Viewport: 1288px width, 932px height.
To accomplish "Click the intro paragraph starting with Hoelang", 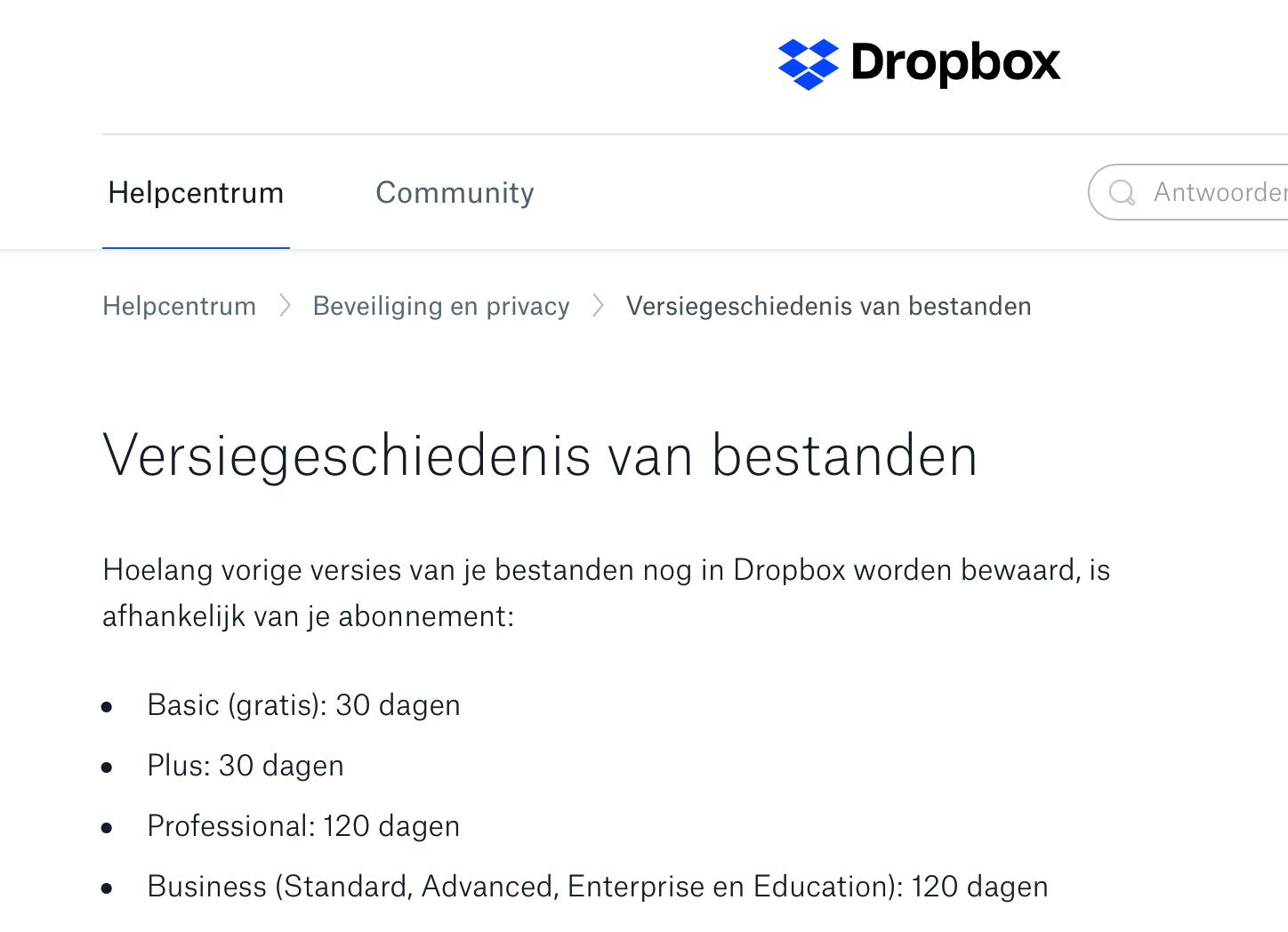I will (x=607, y=592).
